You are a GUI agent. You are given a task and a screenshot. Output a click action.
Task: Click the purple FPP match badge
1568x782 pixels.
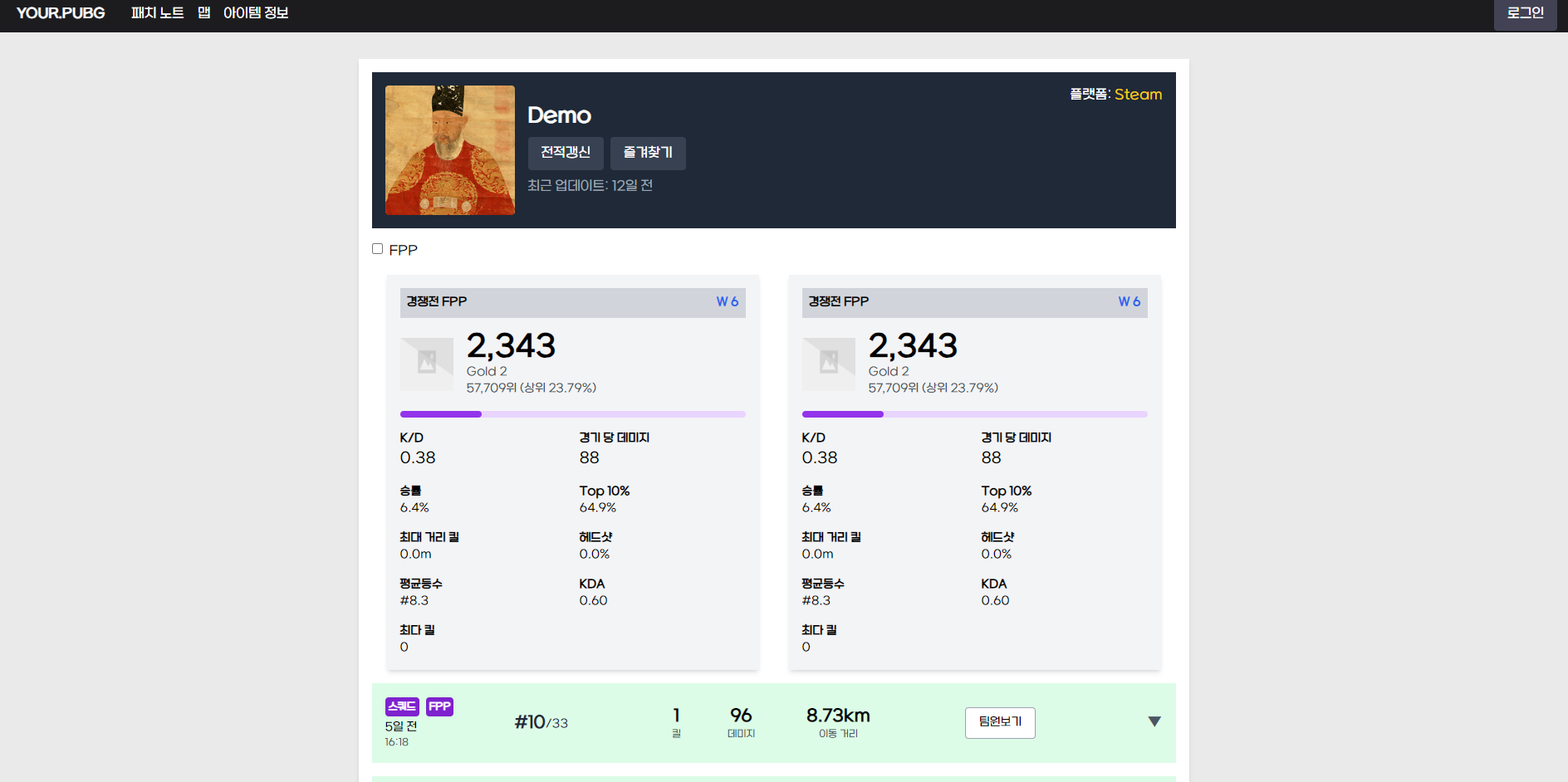(439, 706)
